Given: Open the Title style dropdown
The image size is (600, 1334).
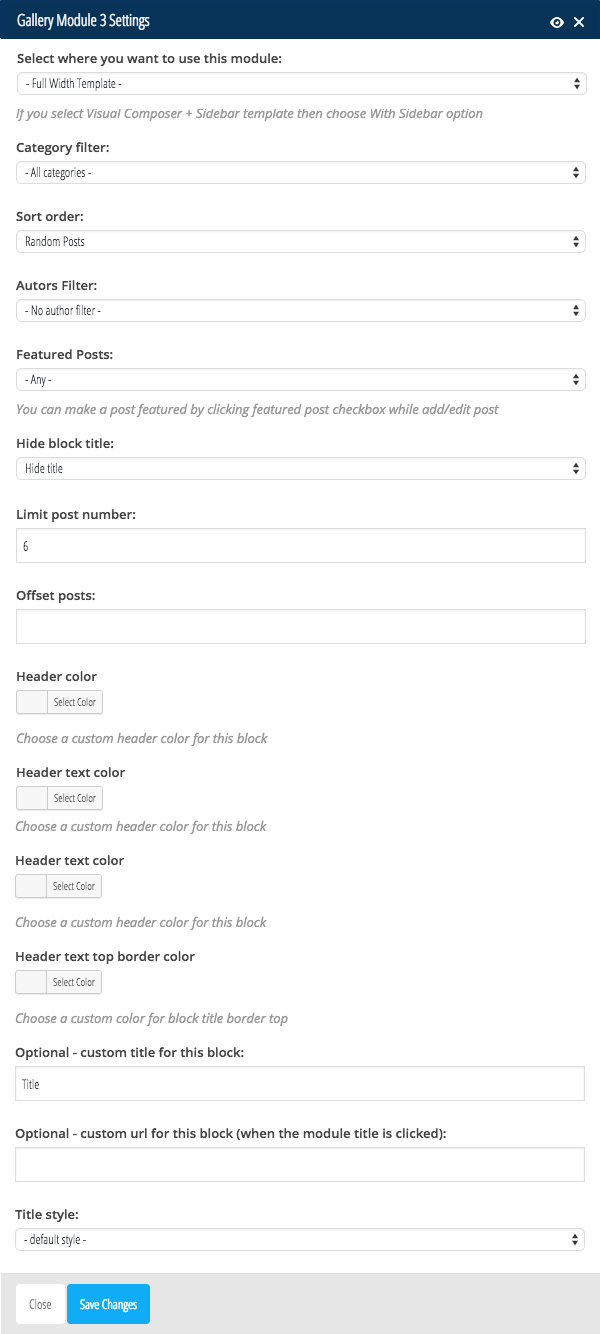Looking at the screenshot, I should (x=300, y=1240).
